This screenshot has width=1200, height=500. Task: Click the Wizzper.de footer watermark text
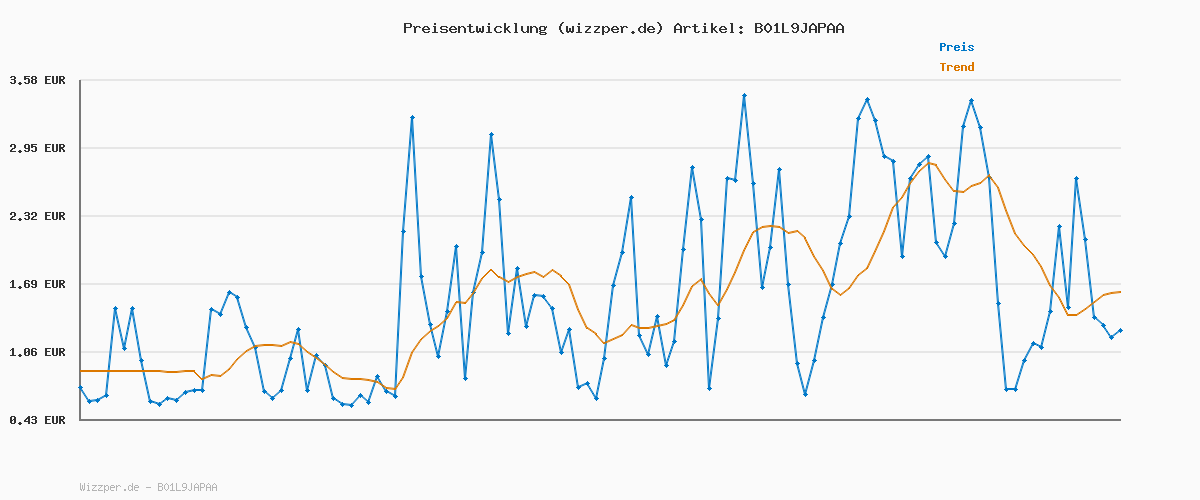148,487
